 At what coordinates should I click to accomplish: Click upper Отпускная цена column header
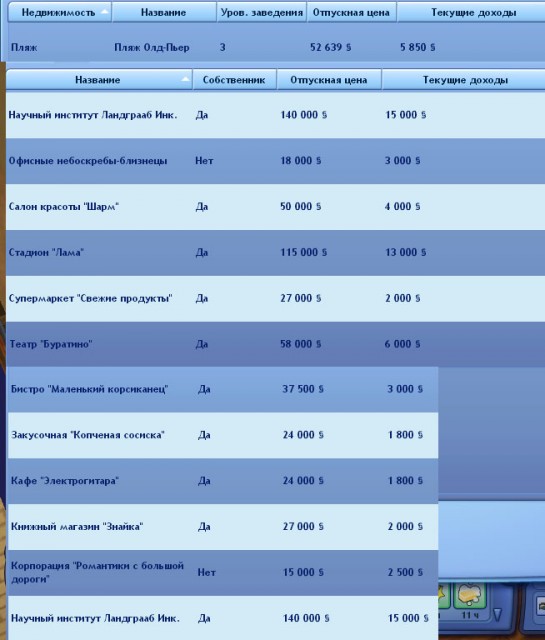351,12
